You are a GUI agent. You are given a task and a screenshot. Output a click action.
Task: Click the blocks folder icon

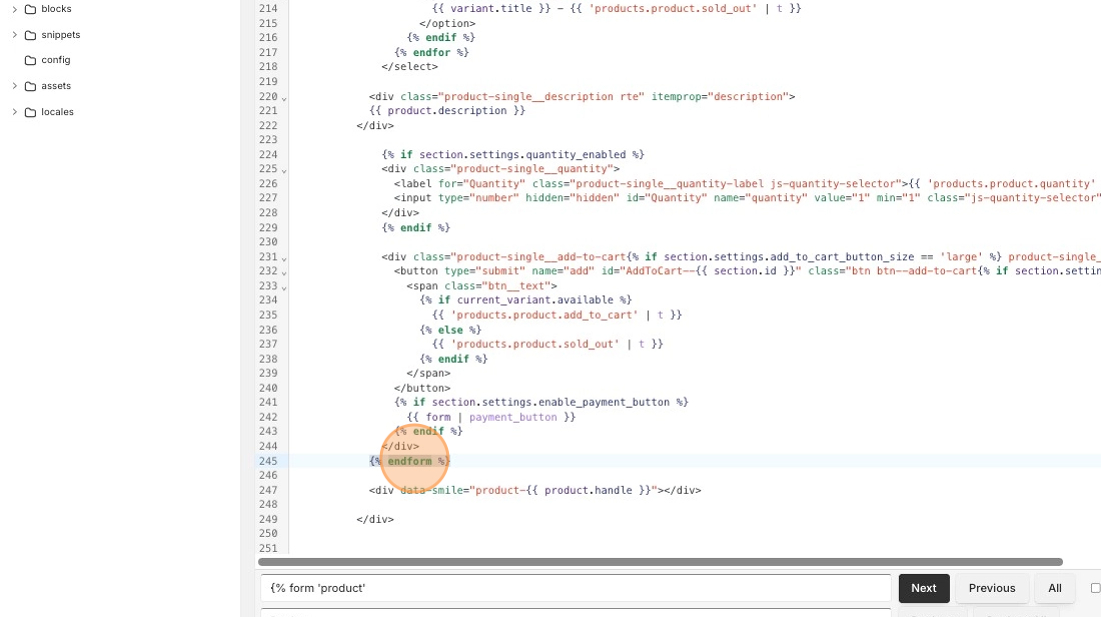click(x=30, y=9)
